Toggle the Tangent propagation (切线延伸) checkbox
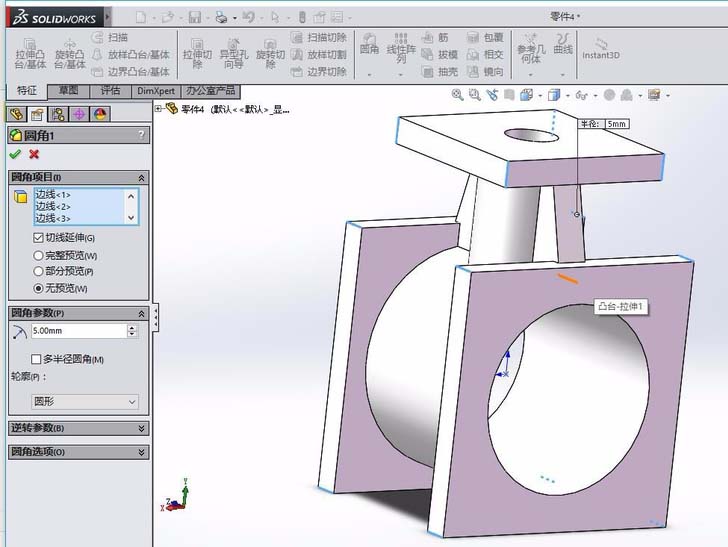This screenshot has height=547, width=728. point(39,238)
